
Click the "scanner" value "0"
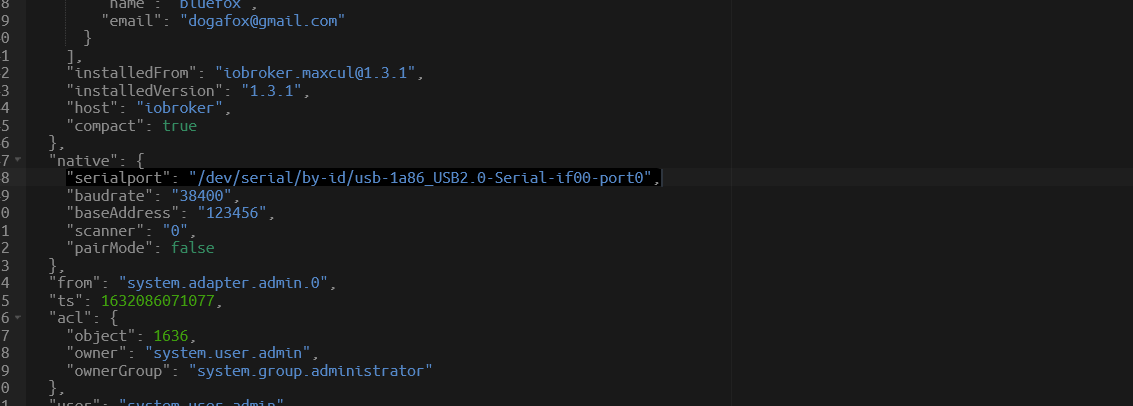click(175, 230)
